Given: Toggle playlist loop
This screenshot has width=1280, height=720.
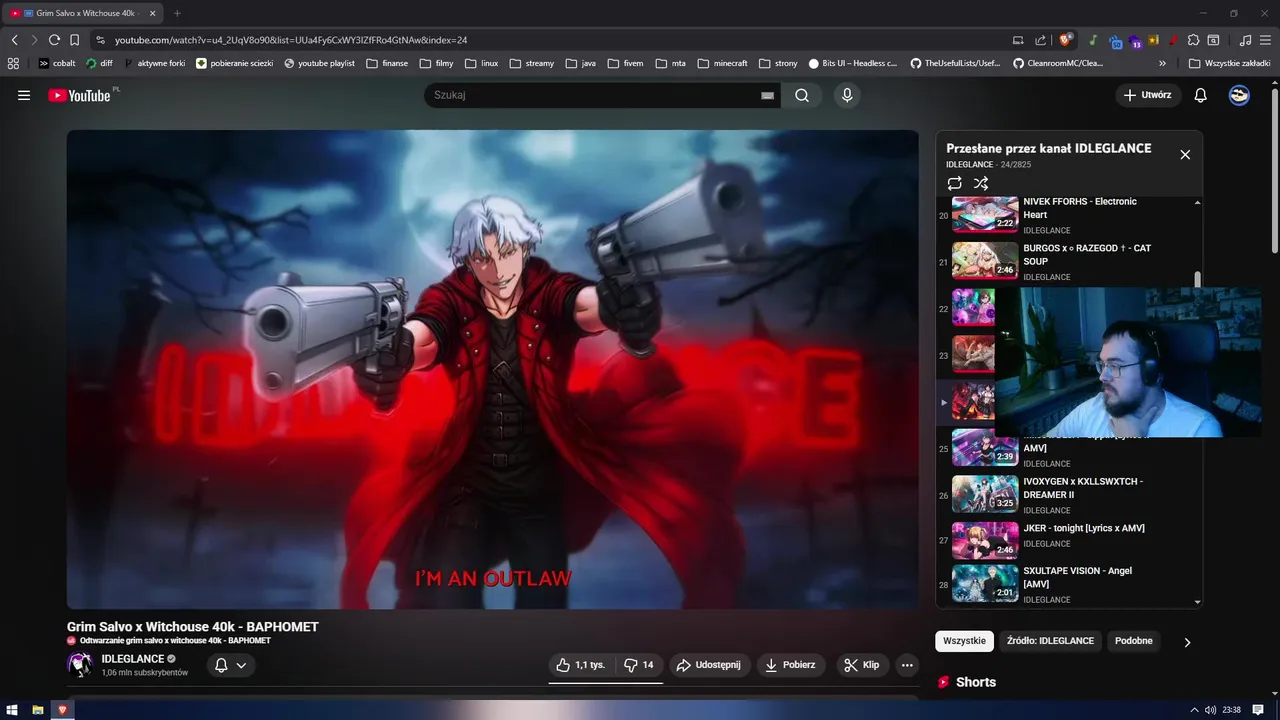Looking at the screenshot, I should click(954, 183).
